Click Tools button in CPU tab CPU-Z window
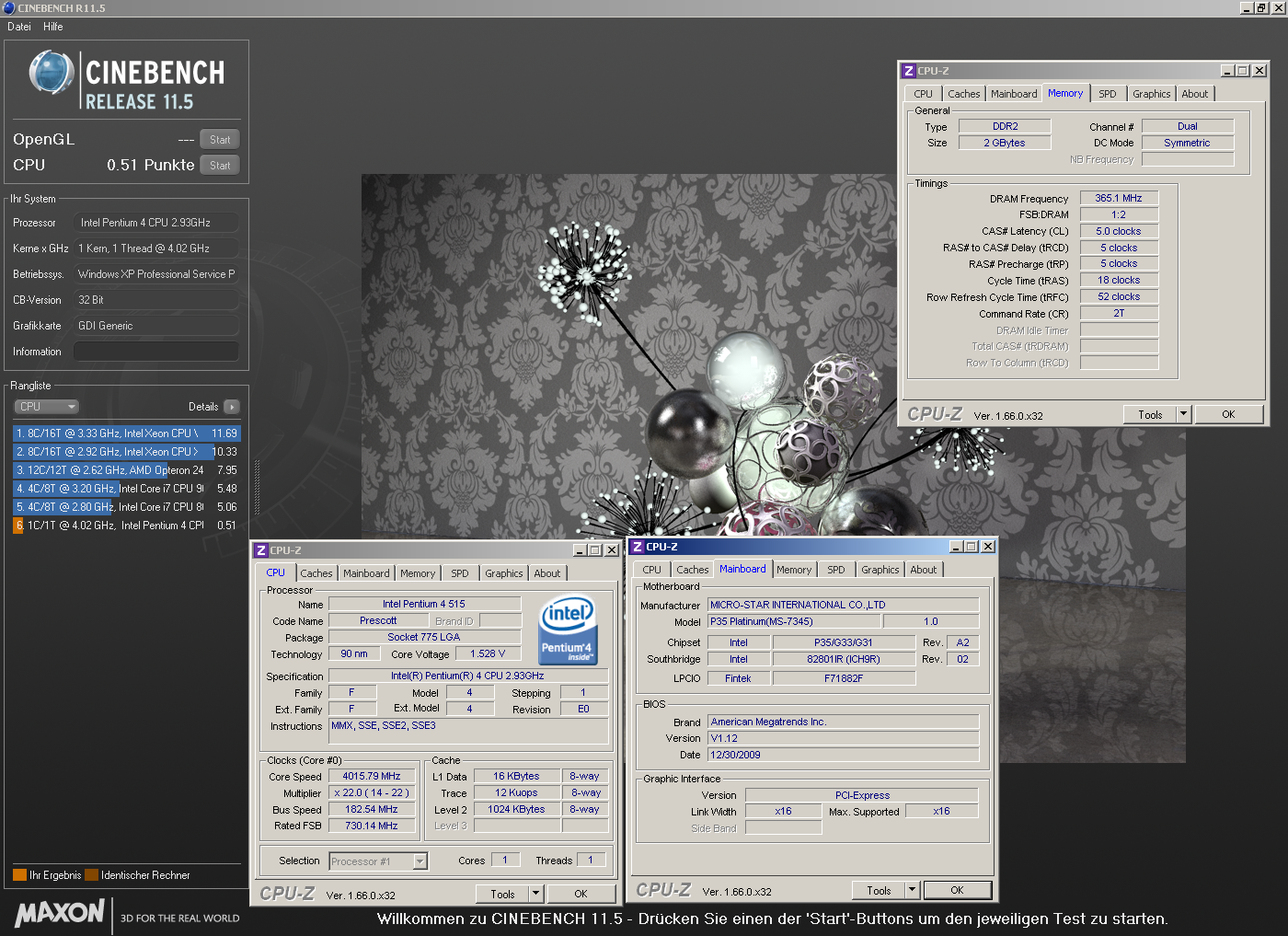This screenshot has height=936, width=1288. [x=502, y=895]
